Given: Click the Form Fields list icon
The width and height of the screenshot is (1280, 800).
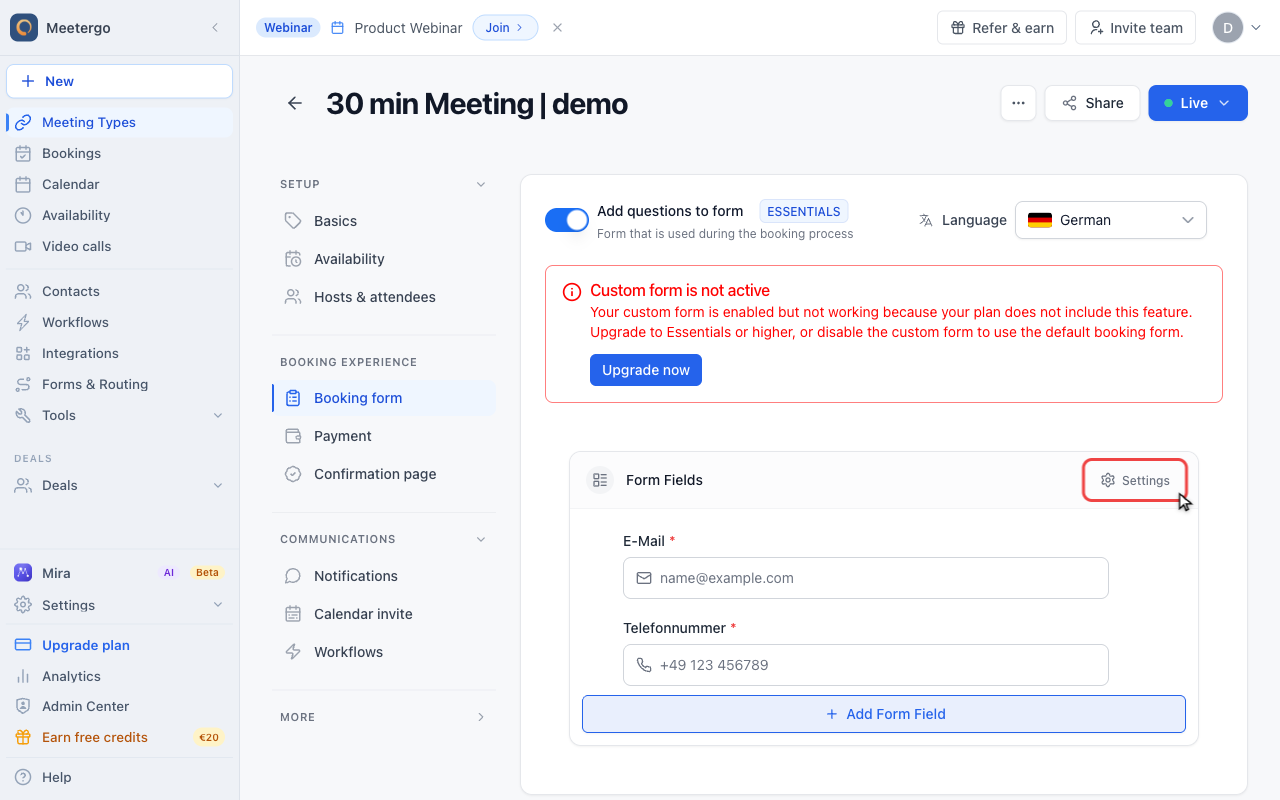Looking at the screenshot, I should coord(600,480).
